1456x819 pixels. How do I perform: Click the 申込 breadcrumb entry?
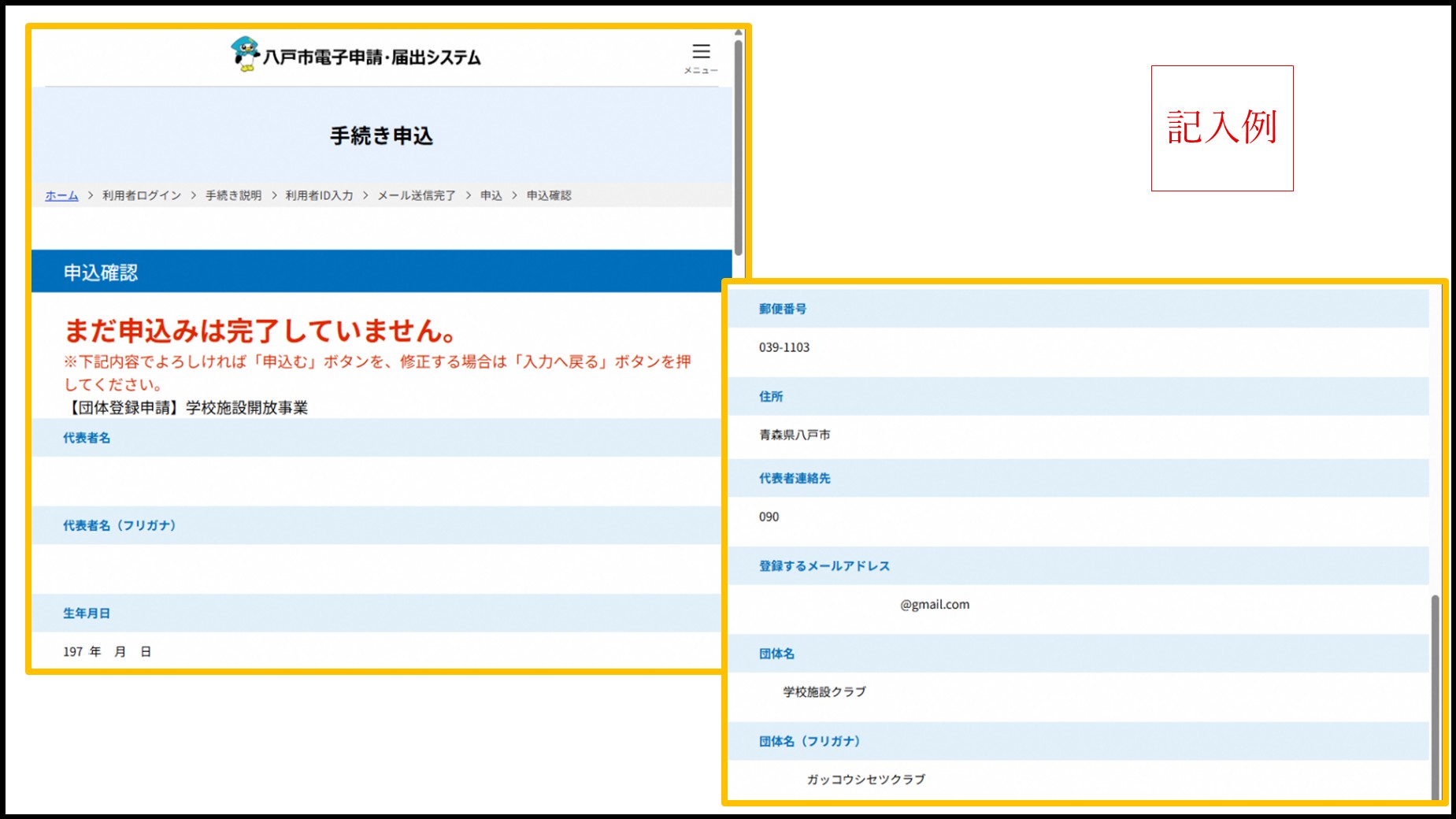pyautogui.click(x=490, y=195)
